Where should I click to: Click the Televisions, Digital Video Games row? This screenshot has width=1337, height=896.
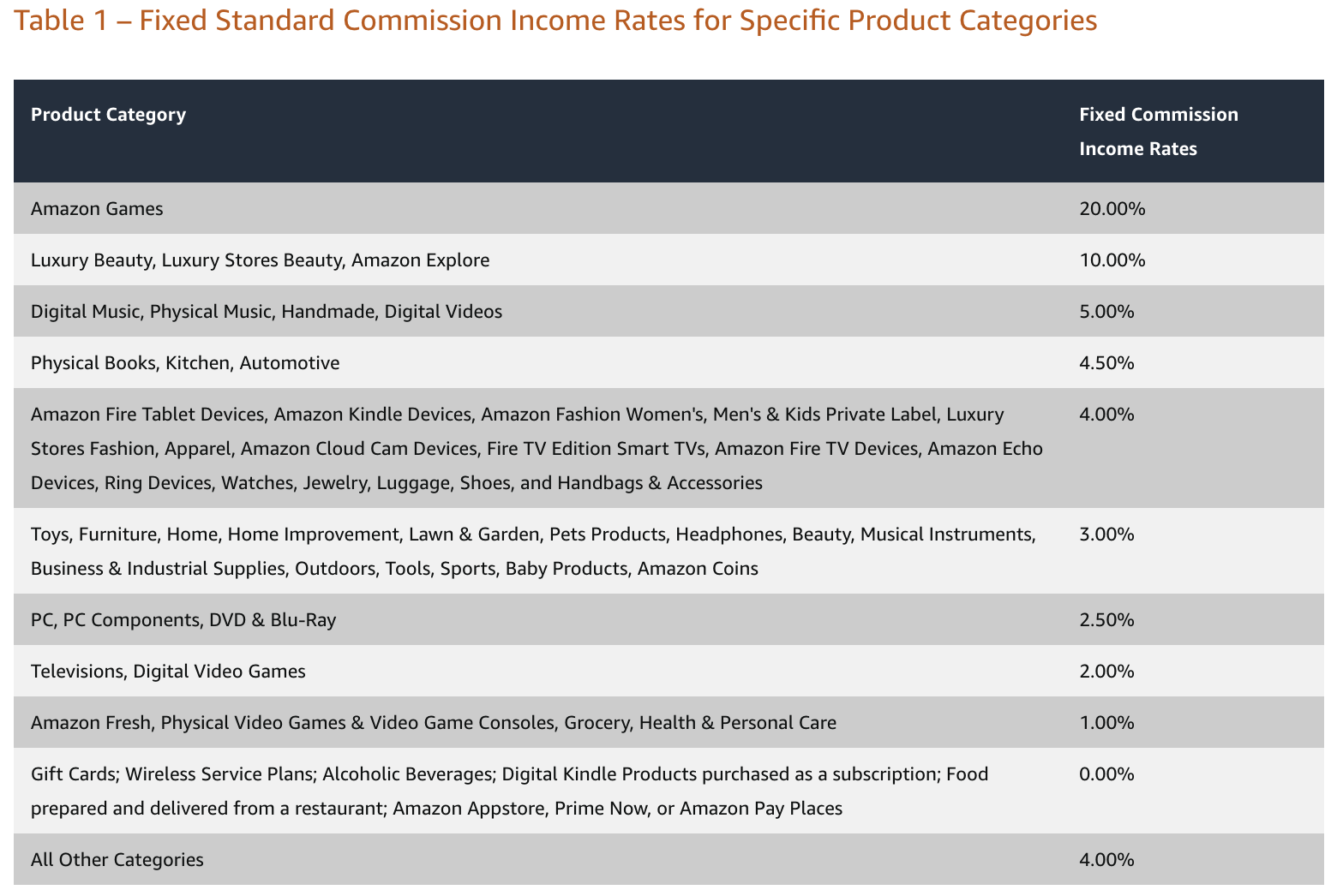[x=167, y=671]
